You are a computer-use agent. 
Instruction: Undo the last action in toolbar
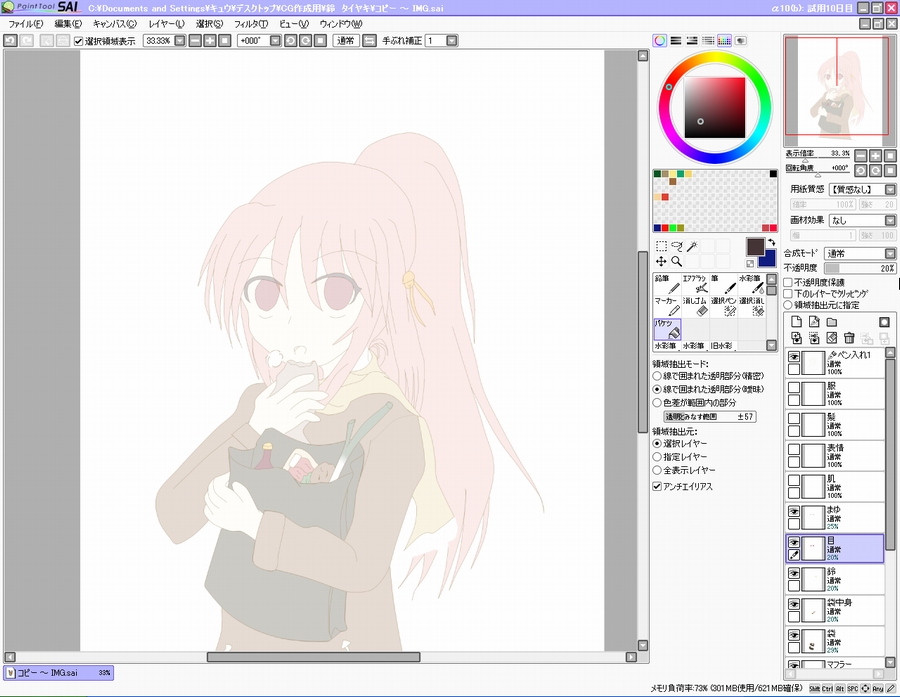tap(10, 40)
